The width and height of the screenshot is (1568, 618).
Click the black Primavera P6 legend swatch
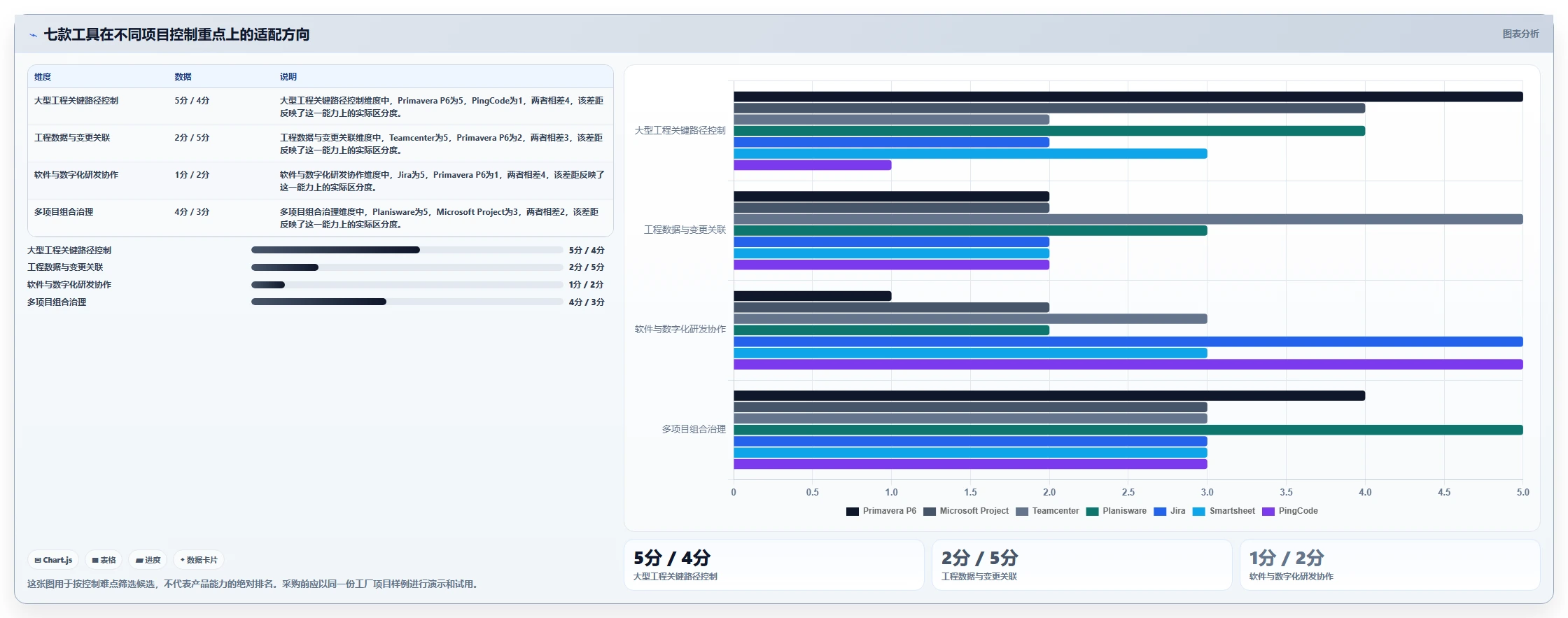click(x=852, y=512)
